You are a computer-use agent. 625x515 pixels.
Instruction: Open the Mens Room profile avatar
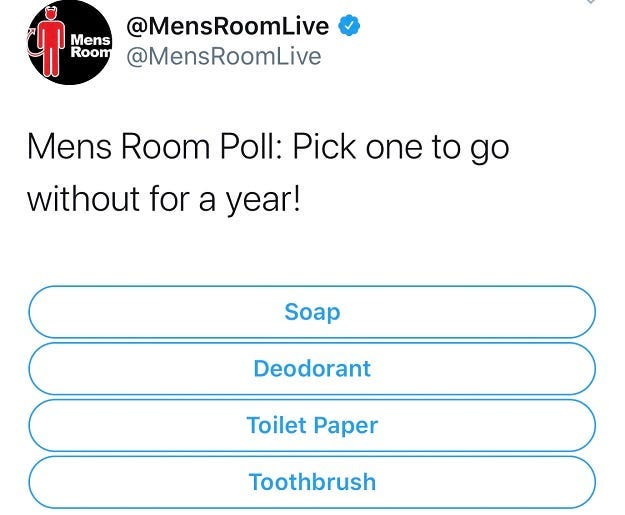(x=68, y=44)
